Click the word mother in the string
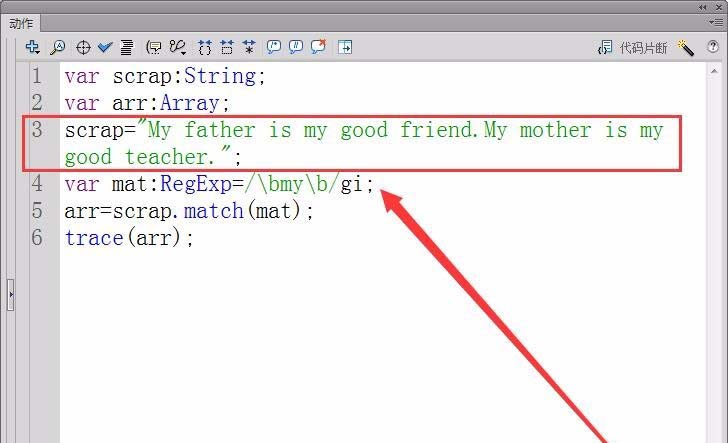 coord(556,130)
